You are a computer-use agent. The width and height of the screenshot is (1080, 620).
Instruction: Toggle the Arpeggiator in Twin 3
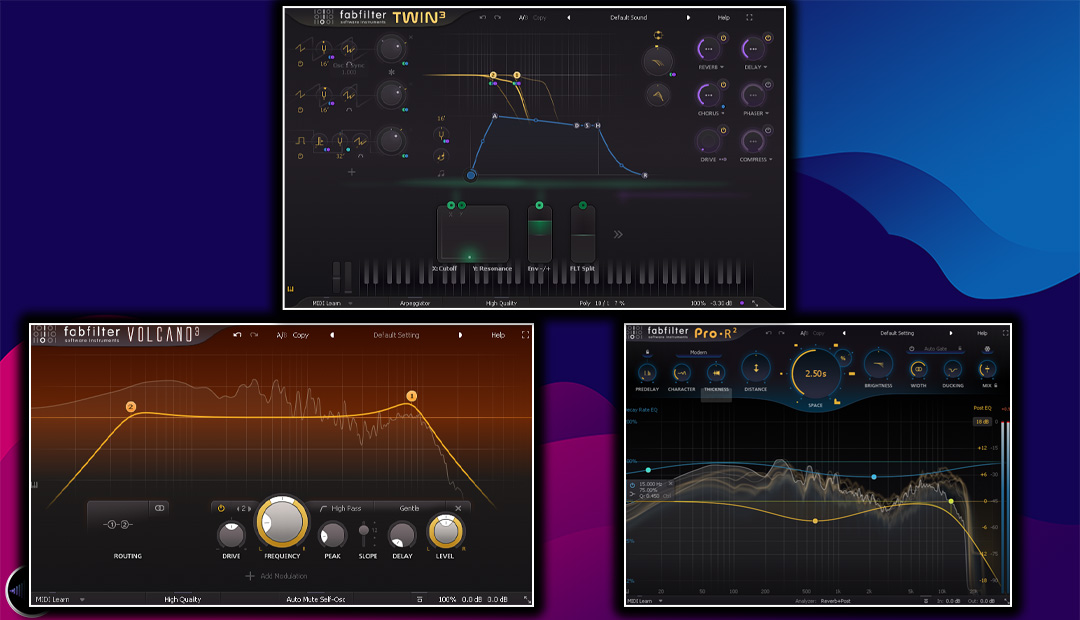point(415,303)
